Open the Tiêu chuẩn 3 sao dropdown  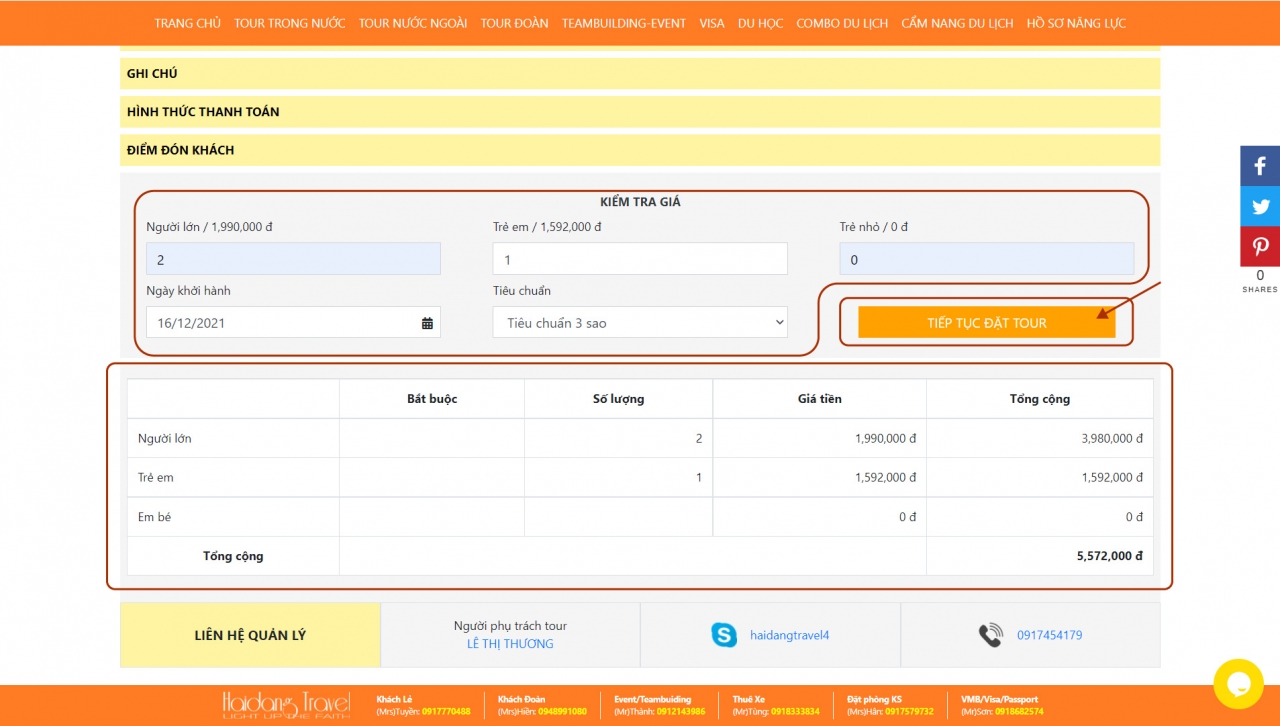click(x=640, y=322)
